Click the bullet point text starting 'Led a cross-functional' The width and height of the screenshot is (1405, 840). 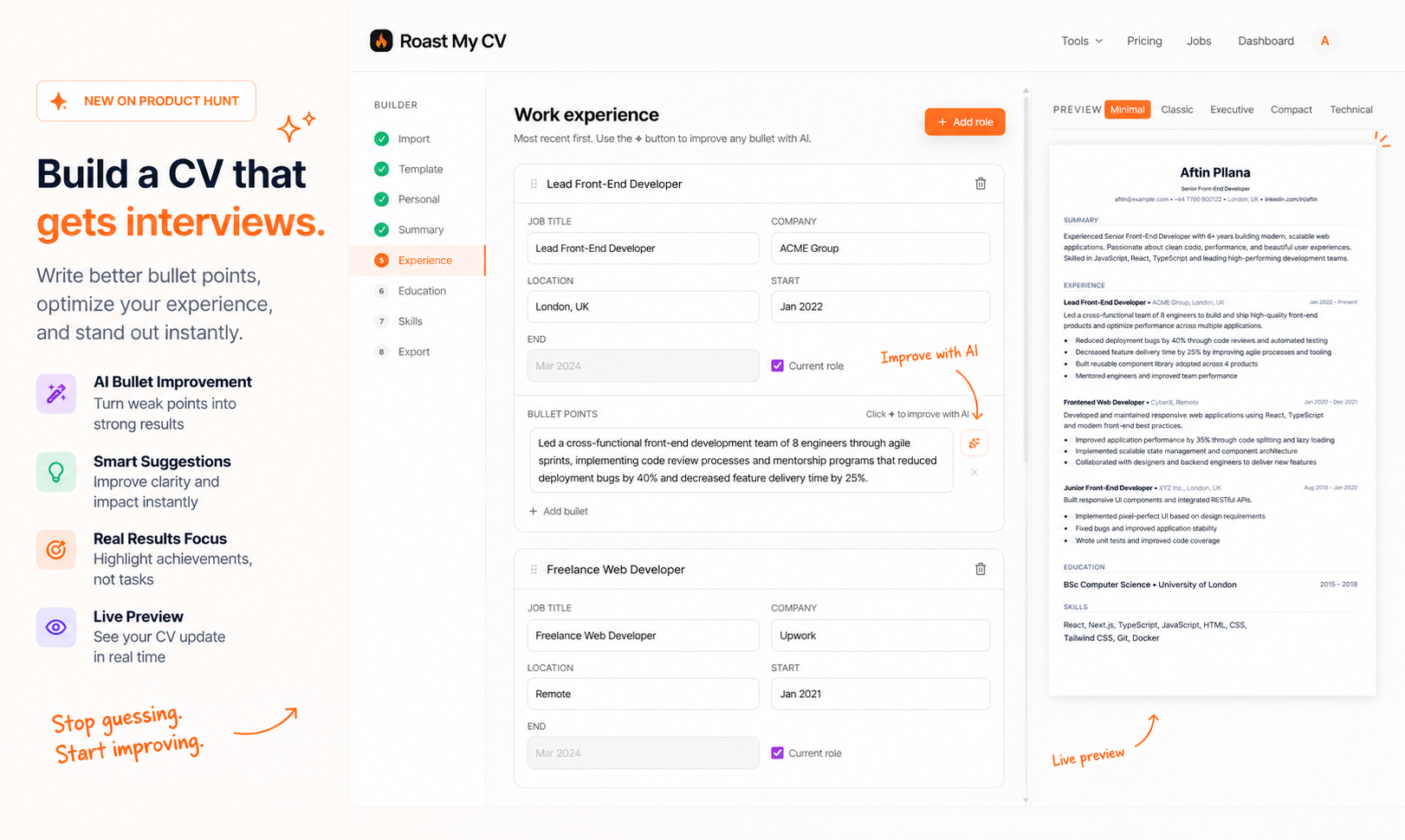pos(741,461)
